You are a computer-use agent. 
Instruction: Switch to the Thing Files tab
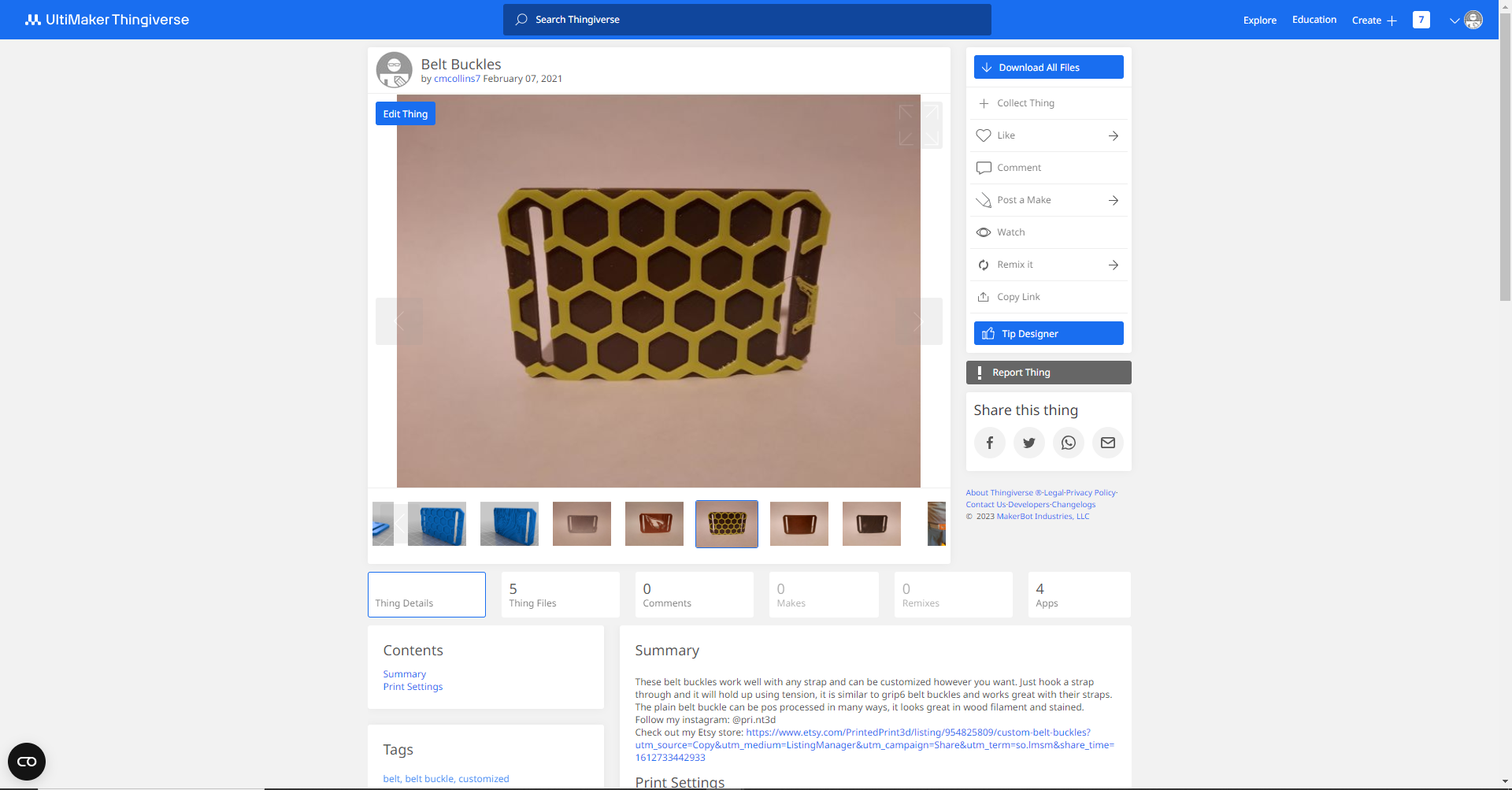pos(561,595)
